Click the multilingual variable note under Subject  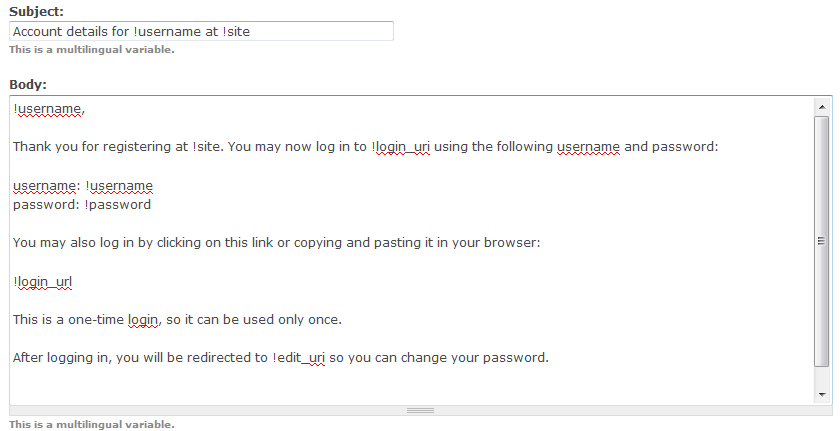(x=91, y=49)
